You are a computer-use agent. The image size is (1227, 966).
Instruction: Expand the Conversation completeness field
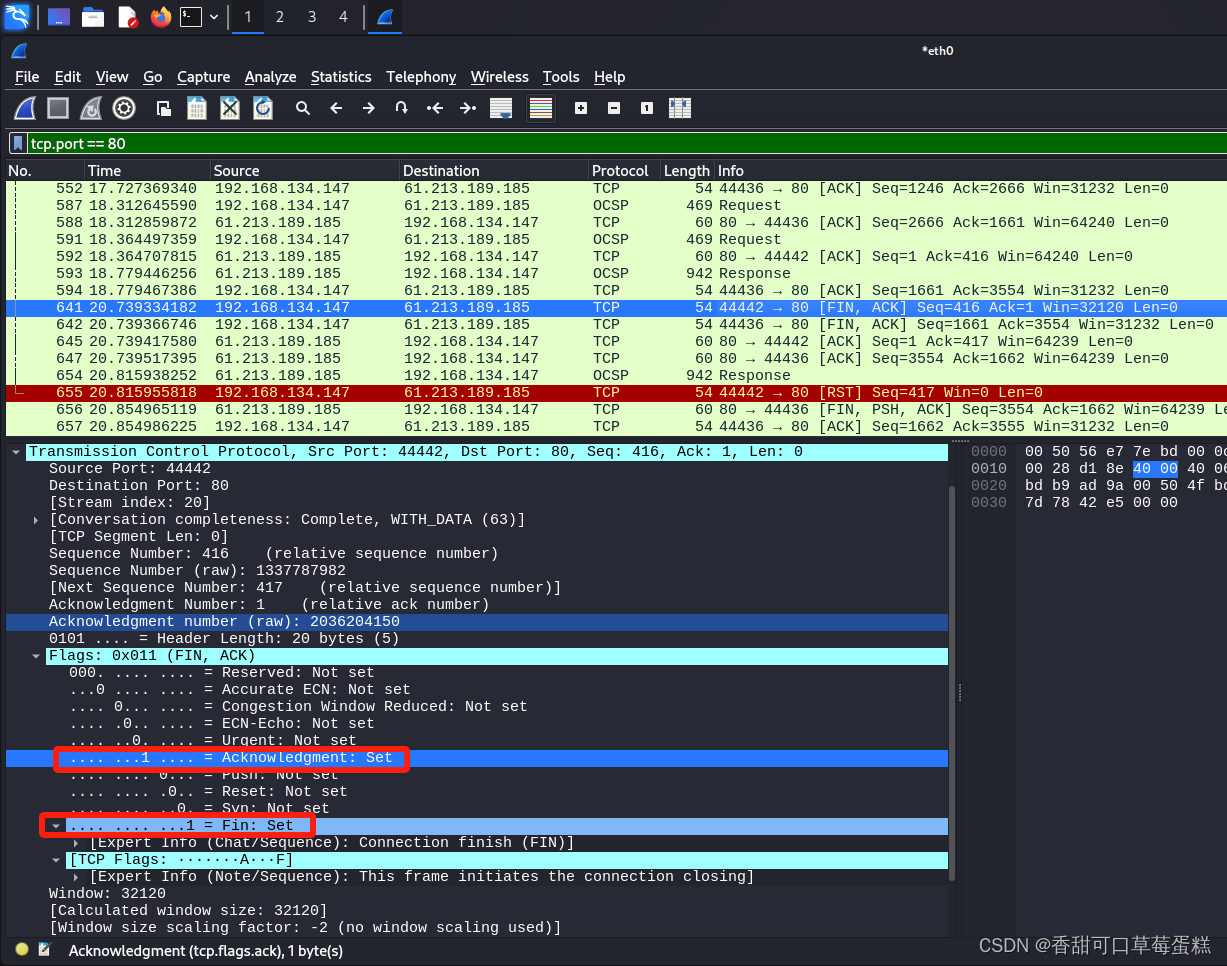click(x=35, y=519)
